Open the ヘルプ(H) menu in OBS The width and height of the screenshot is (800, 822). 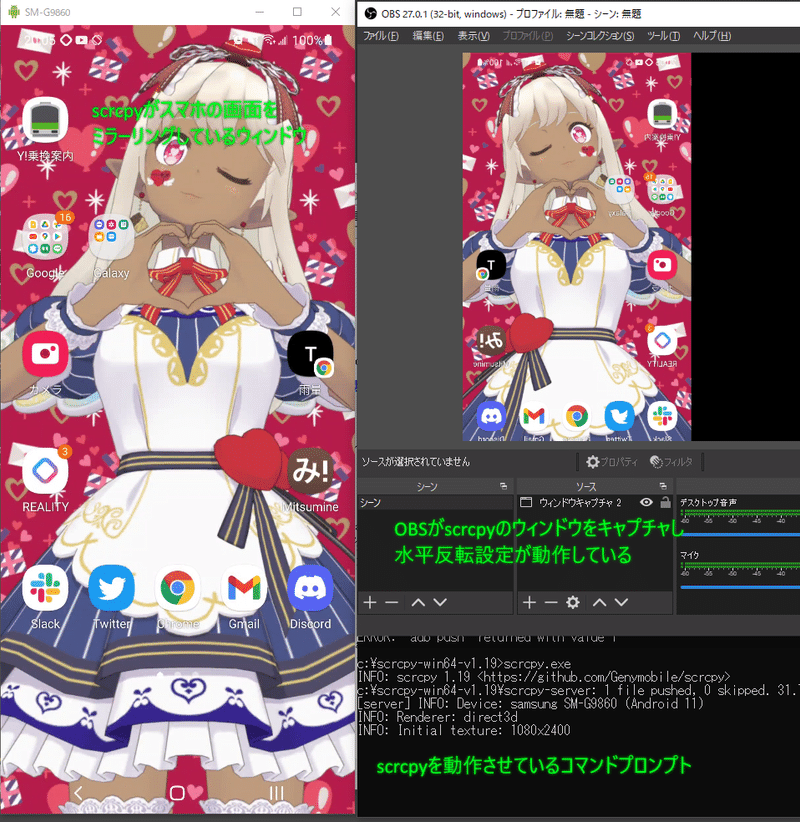click(x=712, y=36)
